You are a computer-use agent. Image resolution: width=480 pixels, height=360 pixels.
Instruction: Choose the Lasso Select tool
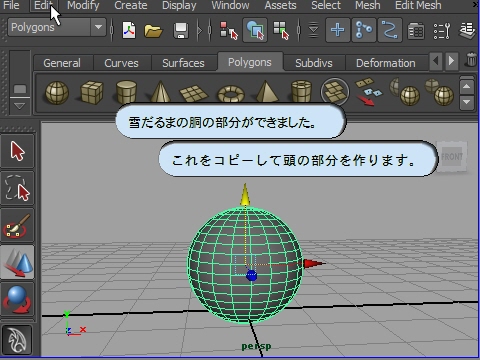[17, 188]
